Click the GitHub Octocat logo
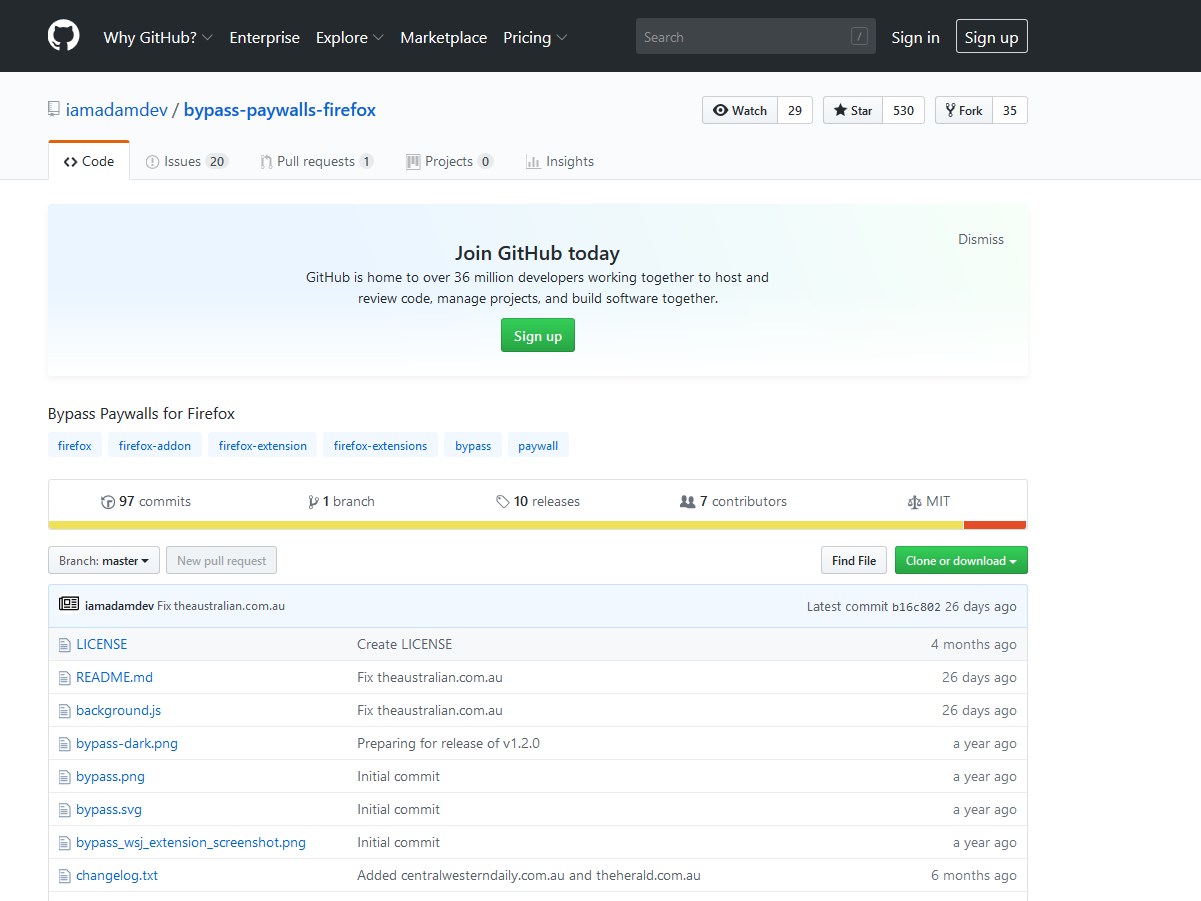1201x901 pixels. 64,36
